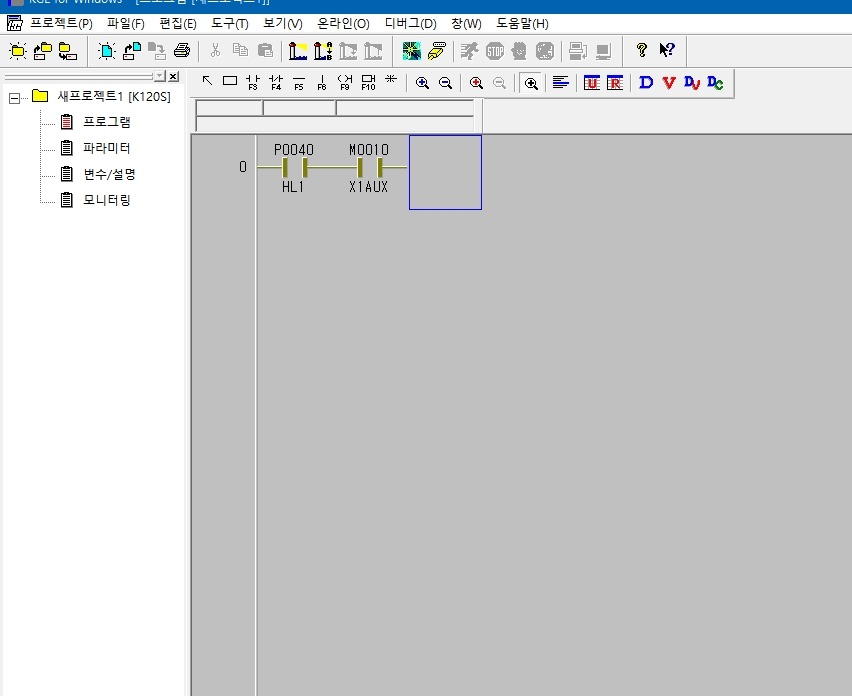This screenshot has width=852, height=696.
Task: Open the 온라인(O) menu
Action: tap(343, 23)
